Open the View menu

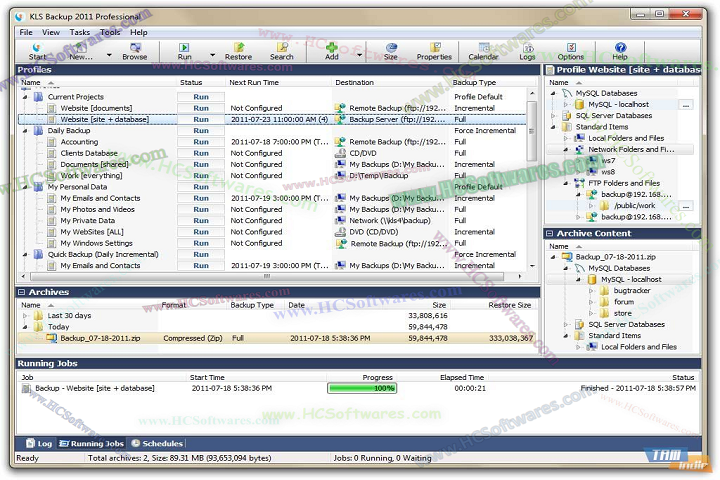(x=51, y=32)
